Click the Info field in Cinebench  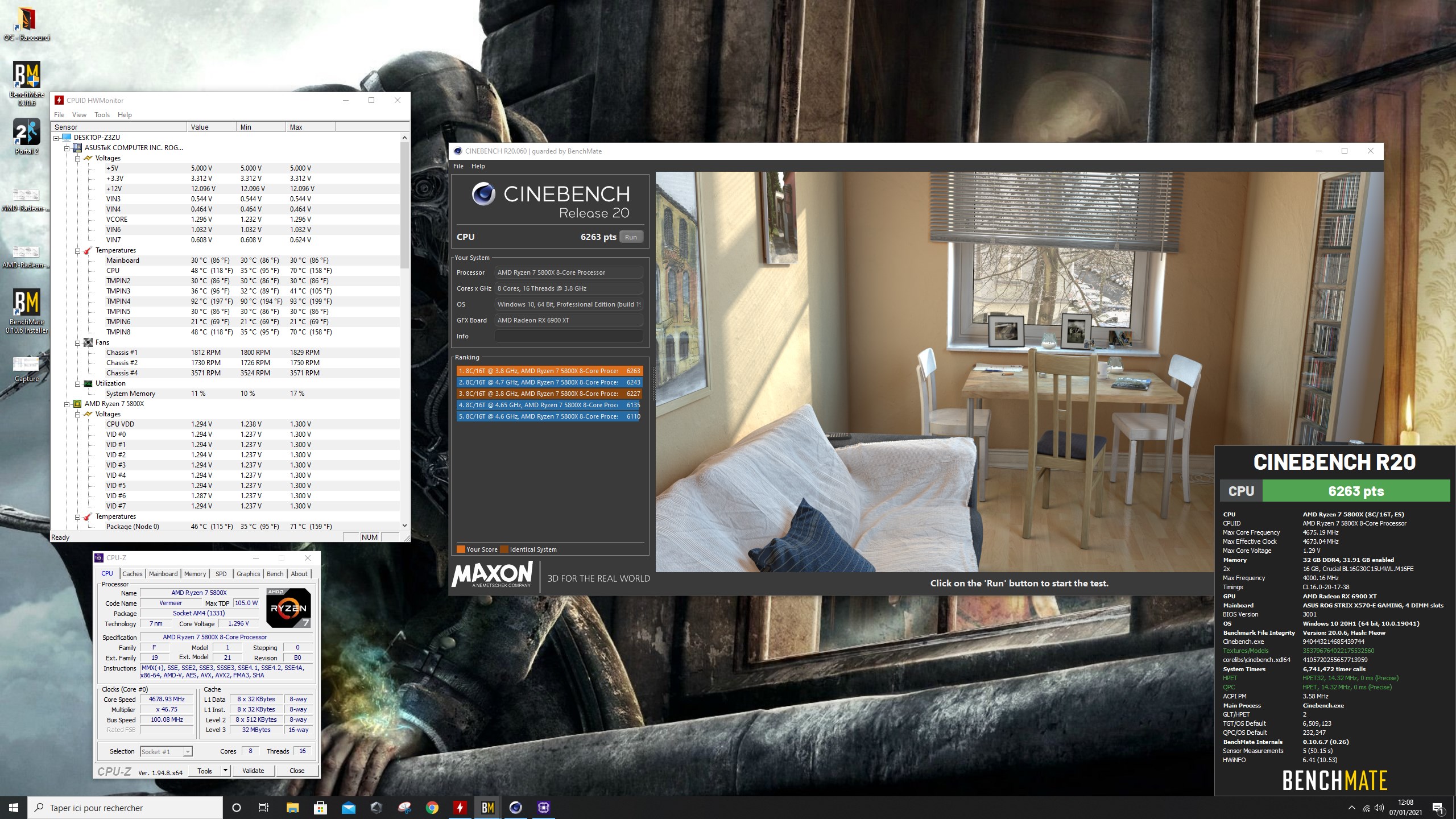569,336
